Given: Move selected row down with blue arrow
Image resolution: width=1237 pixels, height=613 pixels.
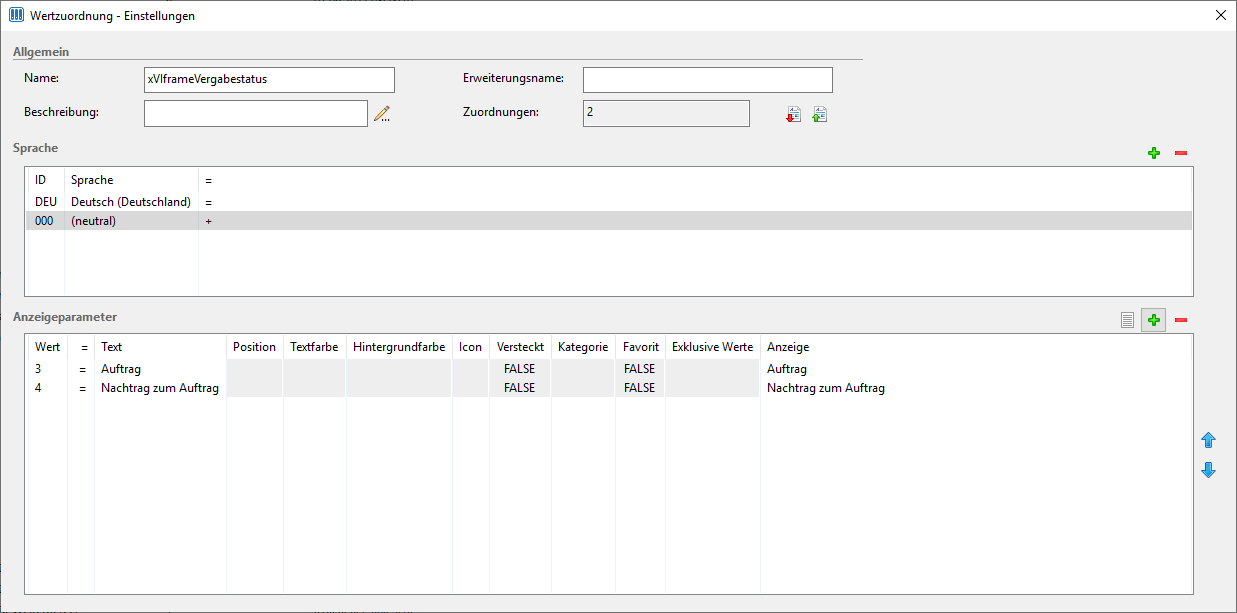Looking at the screenshot, I should point(1208,470).
